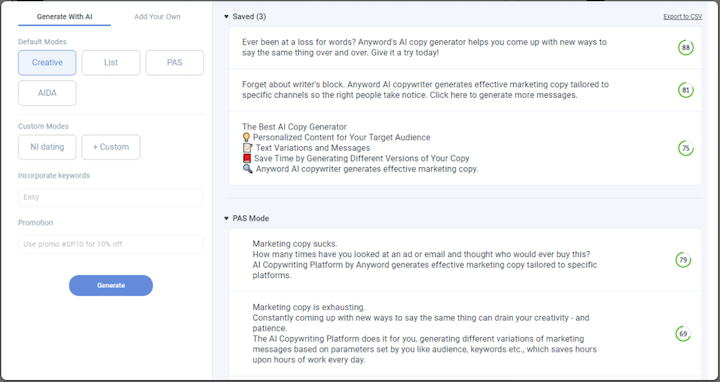Select the List mode button

click(111, 62)
